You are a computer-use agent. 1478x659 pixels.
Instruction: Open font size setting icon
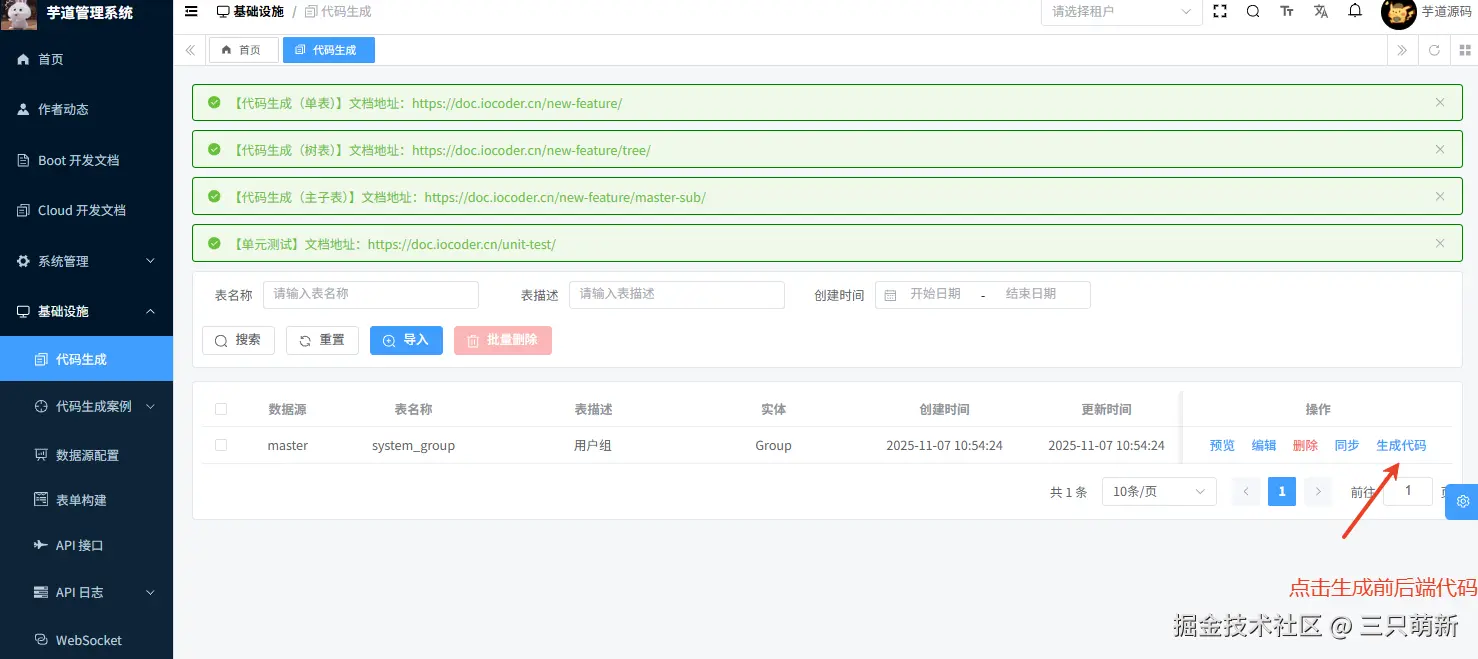pos(1287,12)
